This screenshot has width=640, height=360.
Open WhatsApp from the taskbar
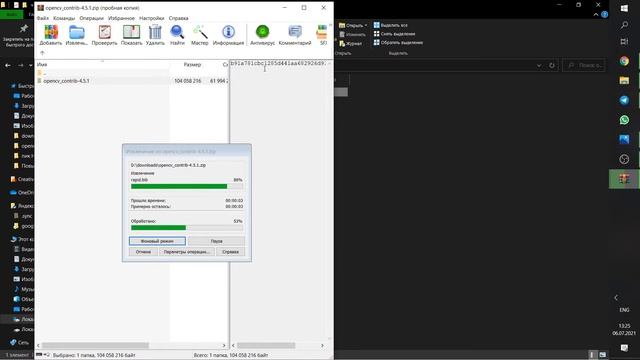(x=624, y=120)
